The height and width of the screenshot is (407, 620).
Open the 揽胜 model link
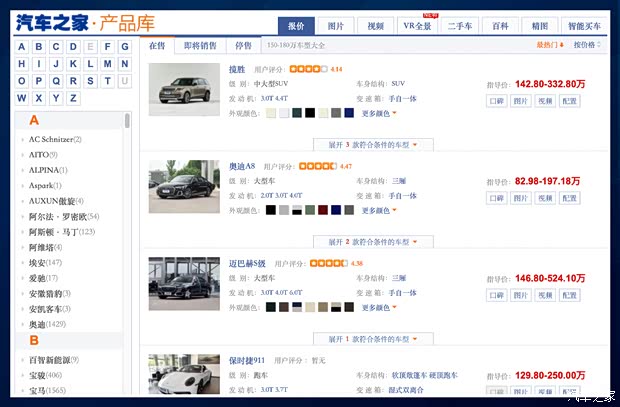click(x=237, y=69)
